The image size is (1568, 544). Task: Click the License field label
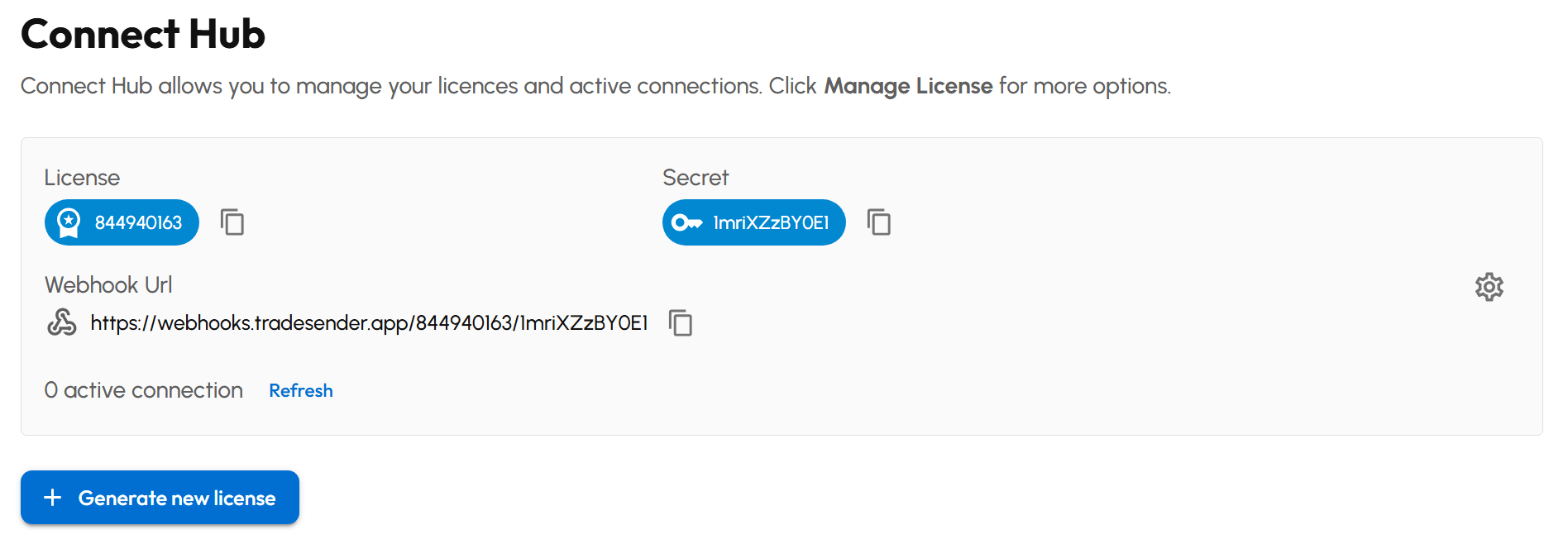(x=82, y=177)
